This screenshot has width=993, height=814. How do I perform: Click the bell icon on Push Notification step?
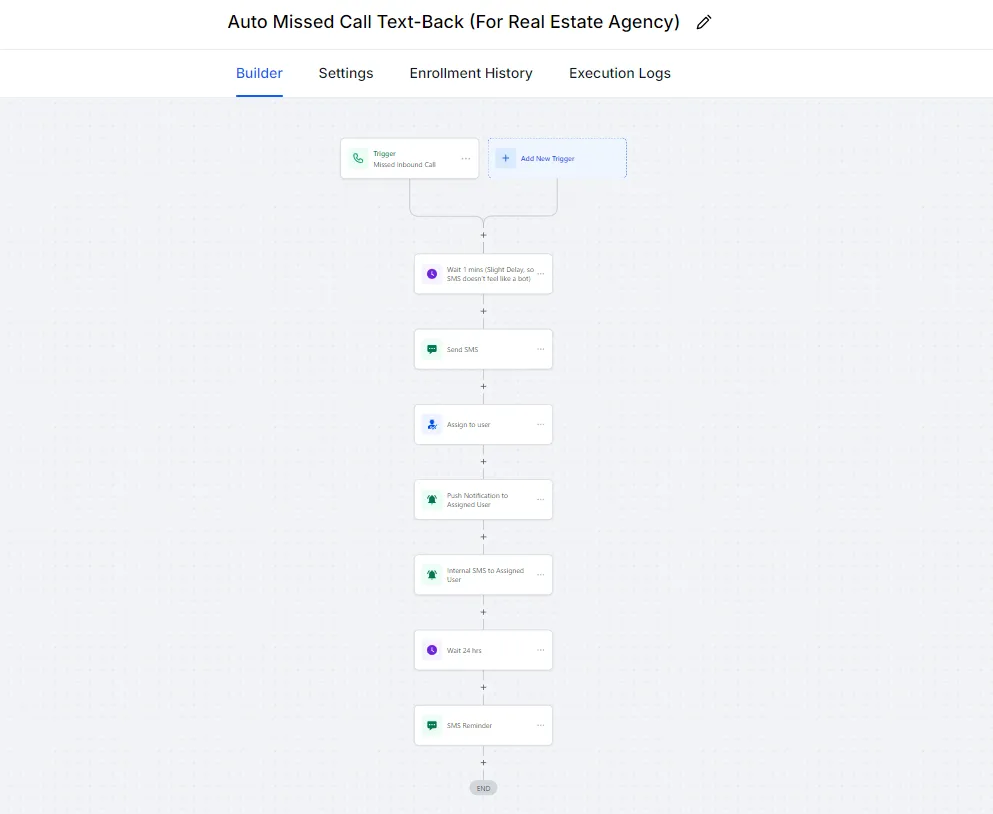tap(432, 500)
